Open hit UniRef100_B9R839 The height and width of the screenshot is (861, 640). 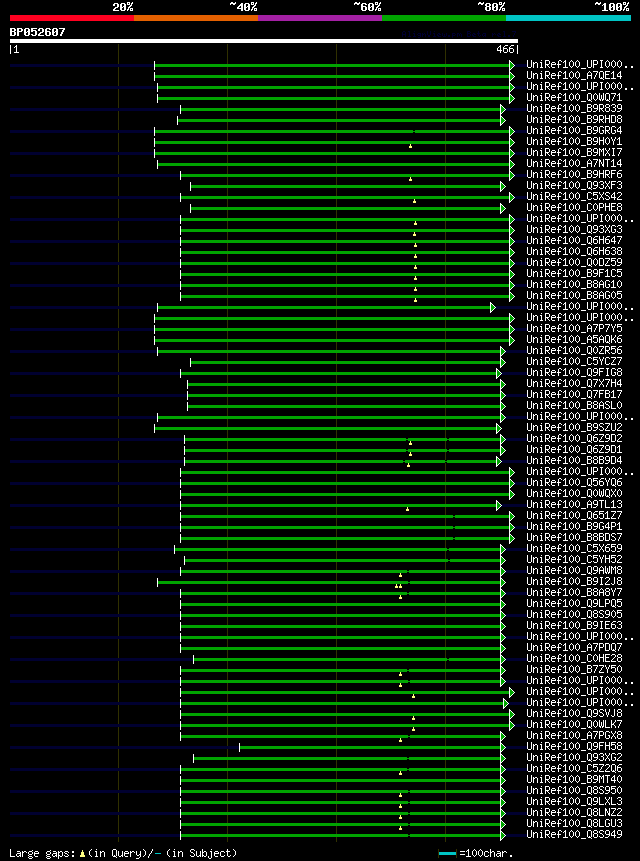574,109
